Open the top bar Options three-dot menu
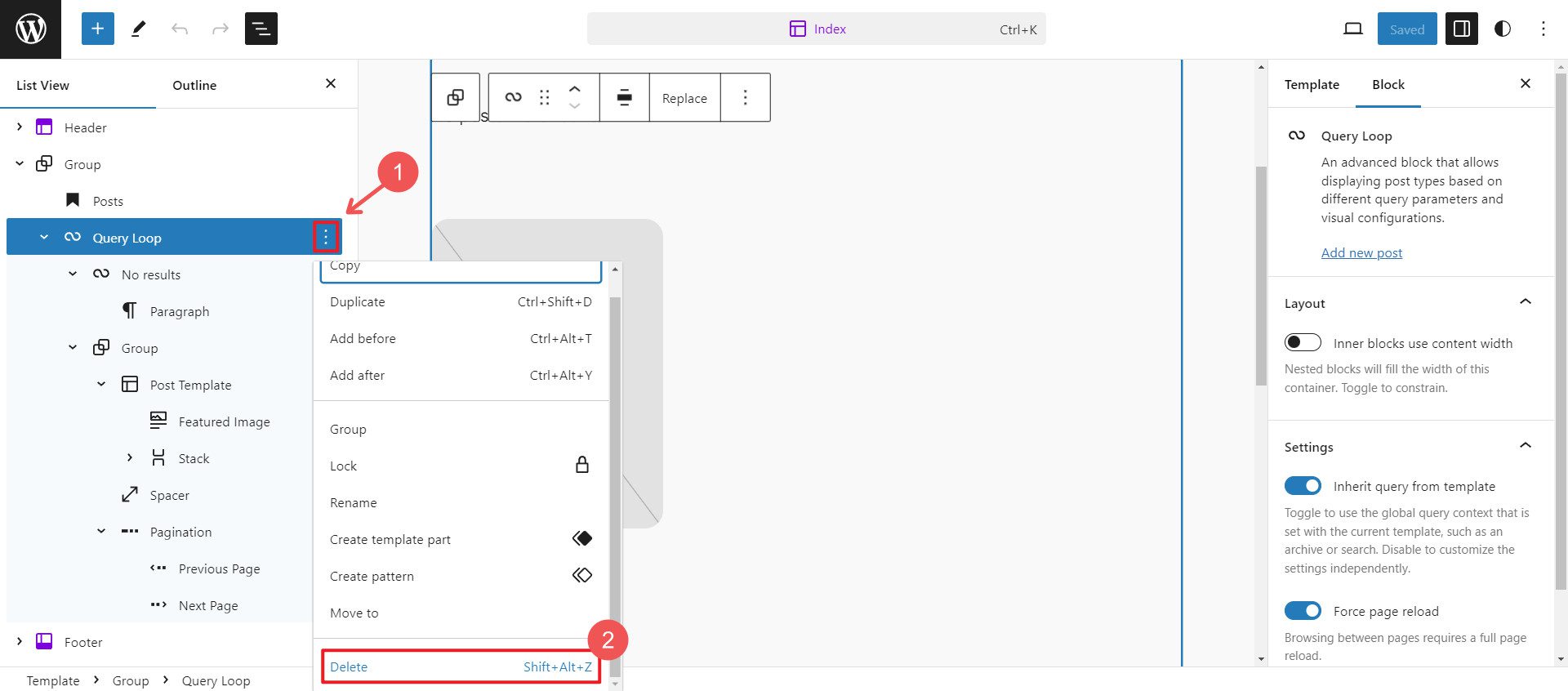Image resolution: width=1568 pixels, height=691 pixels. point(1543,29)
